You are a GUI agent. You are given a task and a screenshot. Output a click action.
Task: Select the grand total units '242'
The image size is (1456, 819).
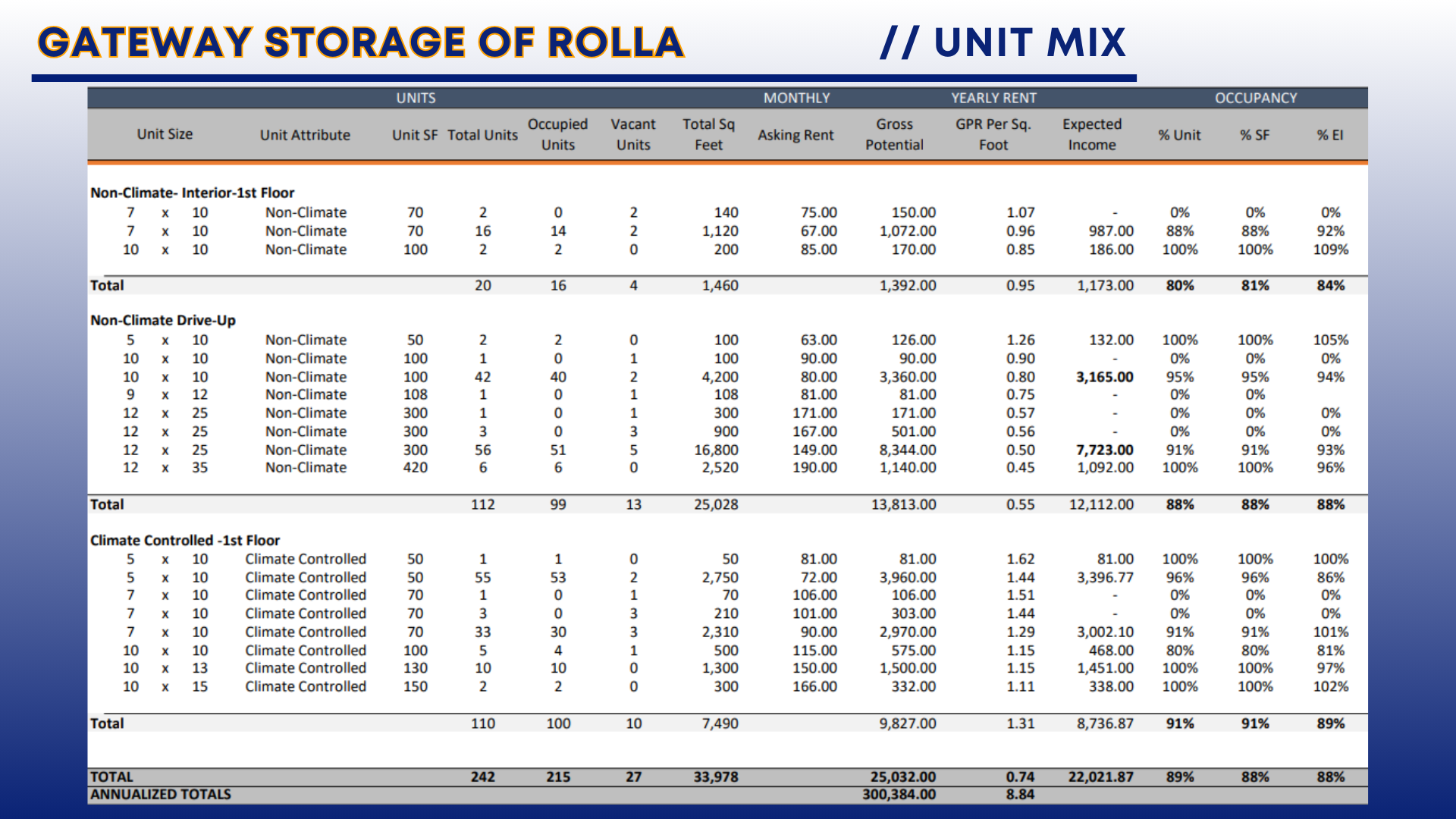click(x=482, y=777)
